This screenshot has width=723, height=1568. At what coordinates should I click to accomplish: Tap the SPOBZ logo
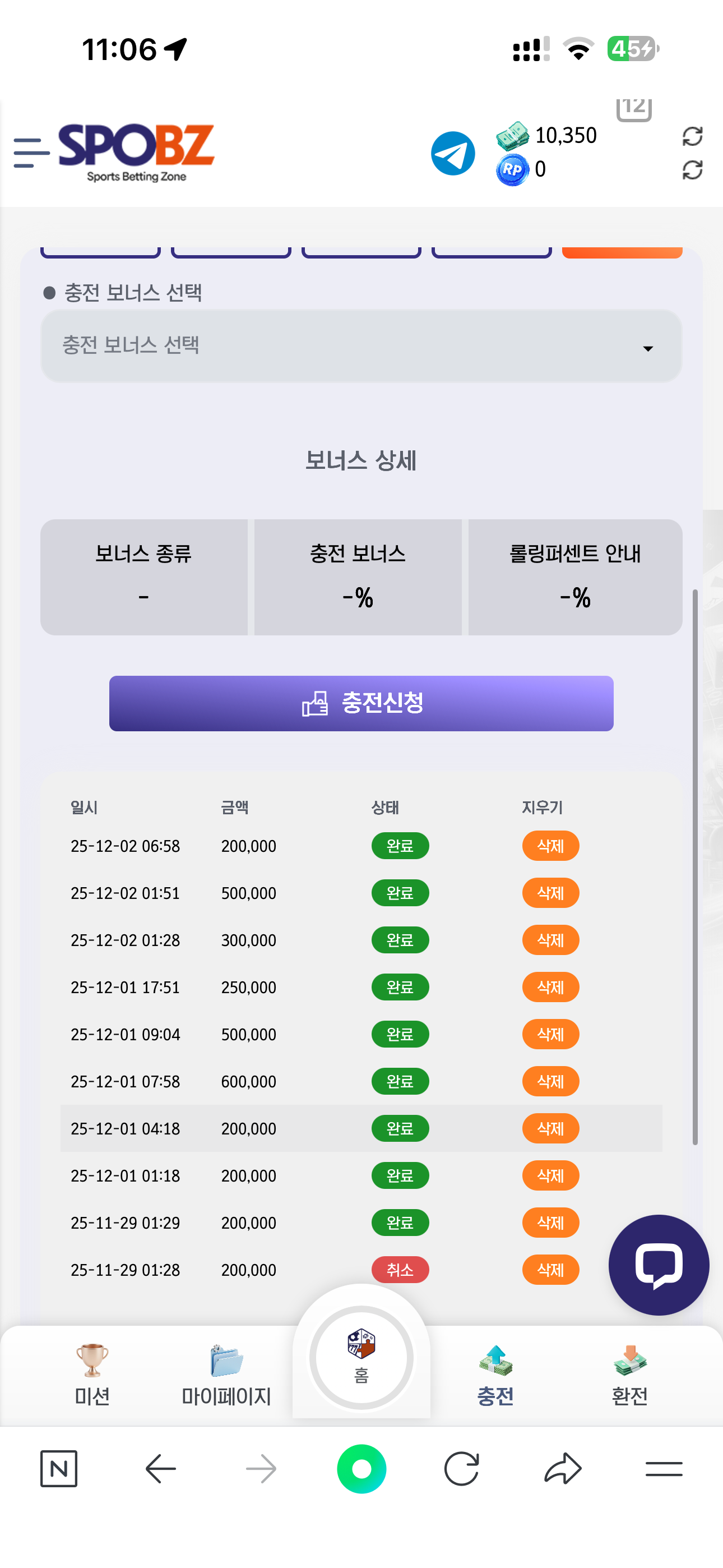pos(136,152)
